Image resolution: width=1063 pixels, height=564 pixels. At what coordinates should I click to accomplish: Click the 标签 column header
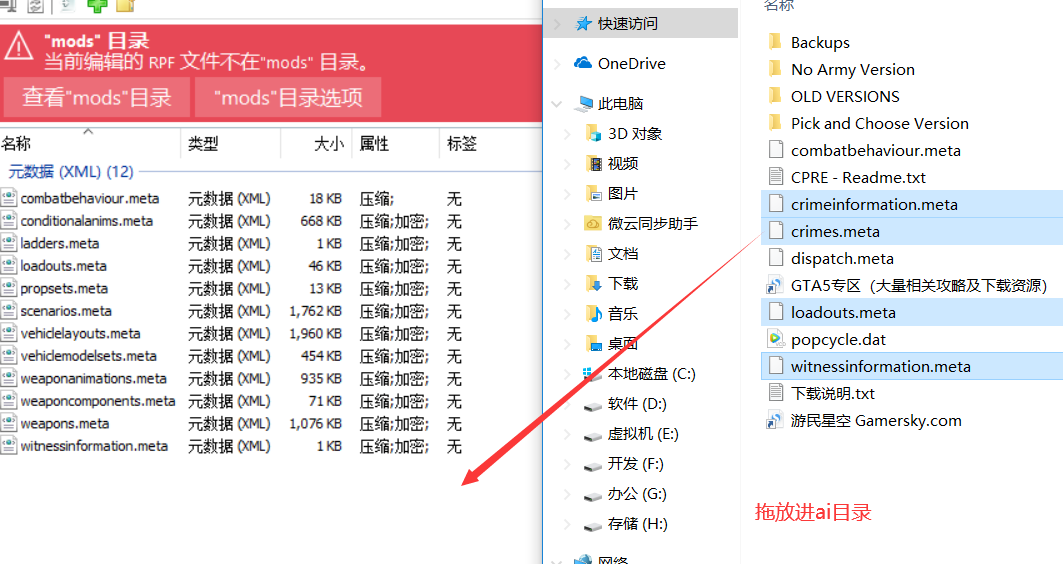[x=462, y=144]
